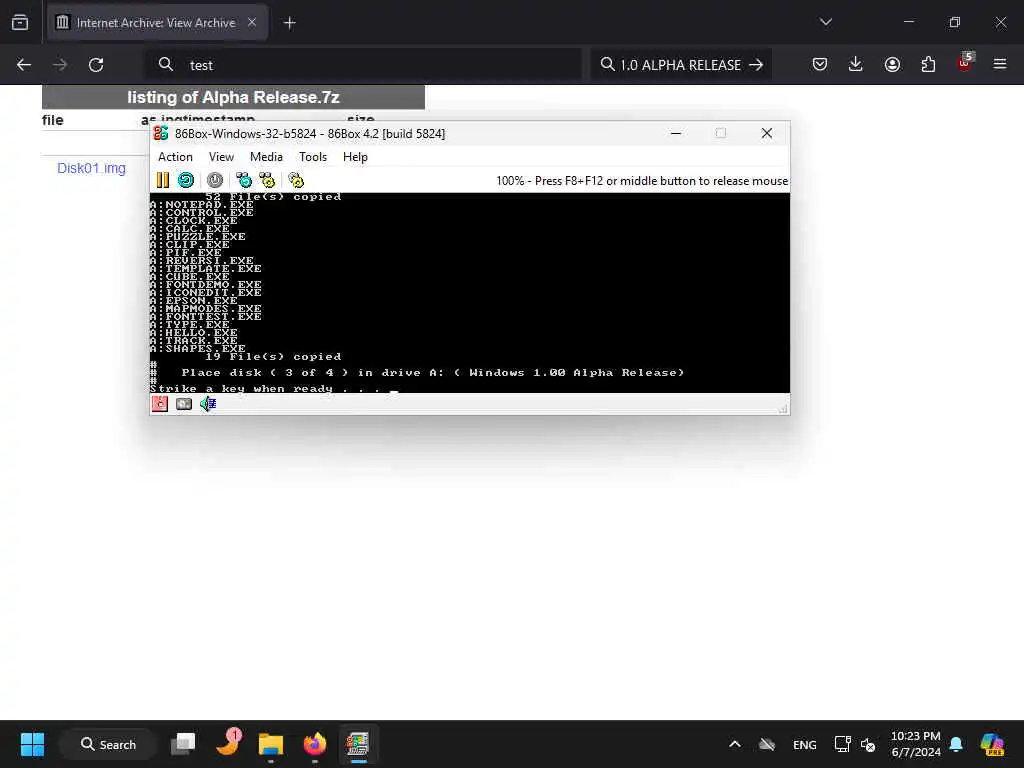Click the 86Box taskbar icon
1024x768 pixels.
coord(358,744)
